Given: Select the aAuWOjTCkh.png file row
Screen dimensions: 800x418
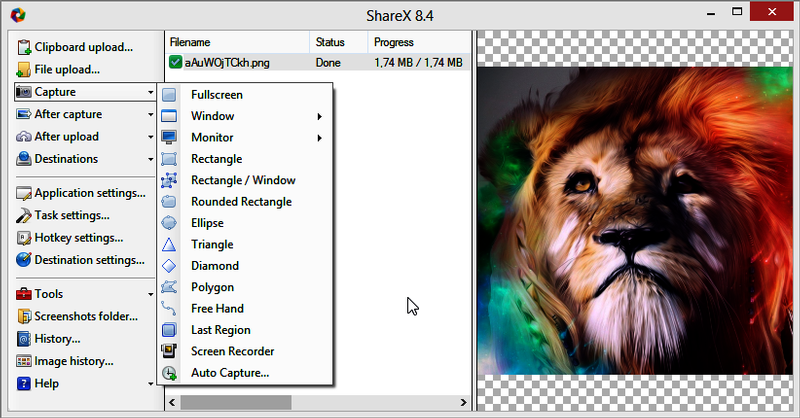Looking at the screenshot, I should point(318,62).
